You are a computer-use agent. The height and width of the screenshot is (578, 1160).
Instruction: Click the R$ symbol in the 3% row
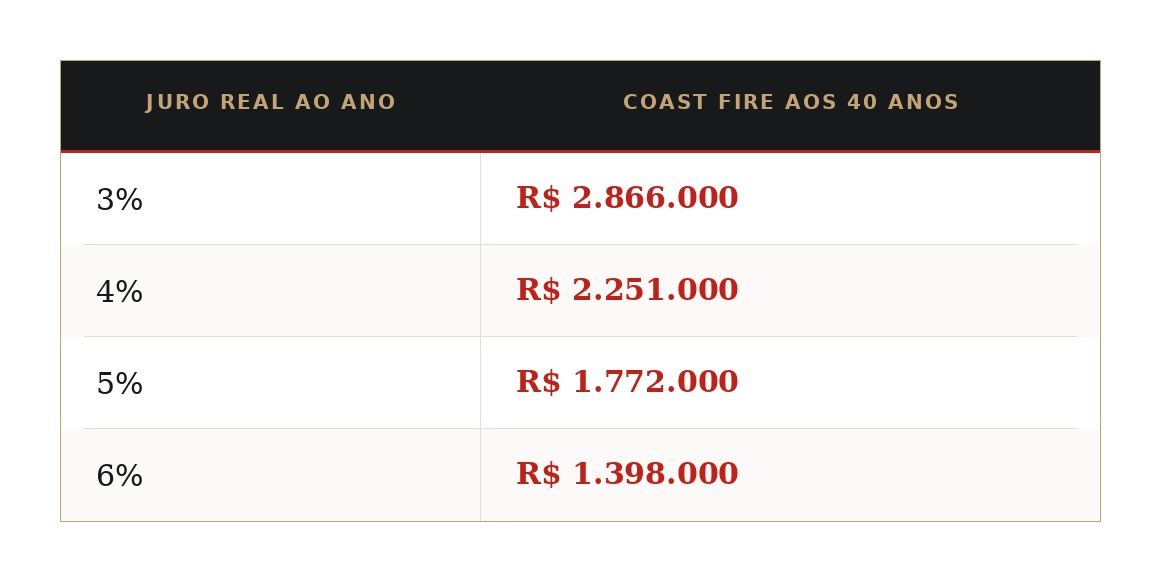539,198
